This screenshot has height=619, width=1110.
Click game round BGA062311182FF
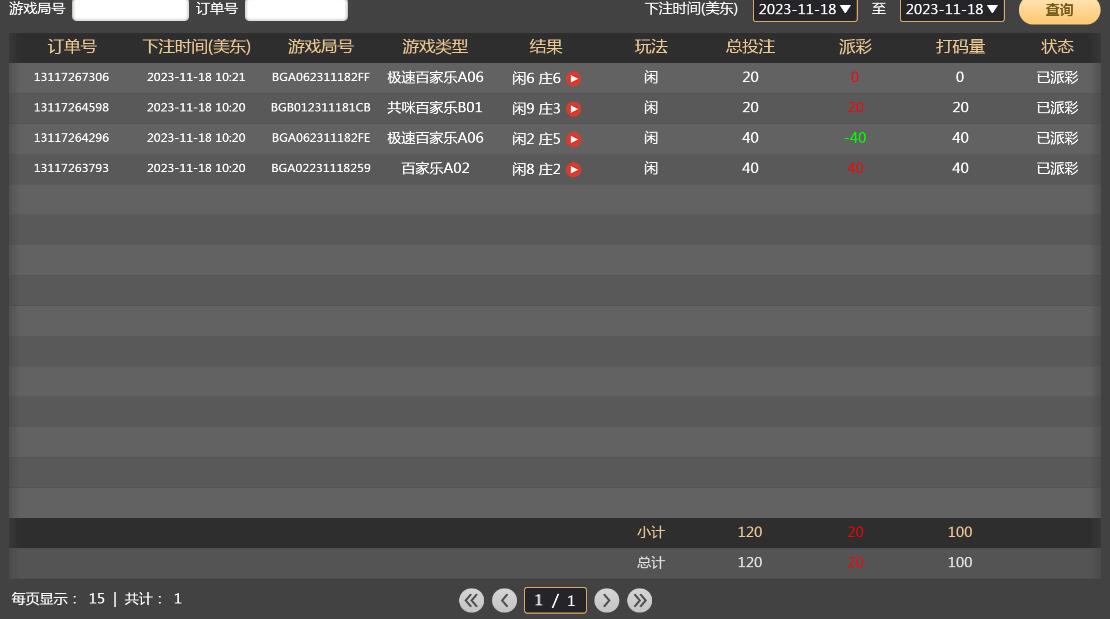(x=321, y=77)
